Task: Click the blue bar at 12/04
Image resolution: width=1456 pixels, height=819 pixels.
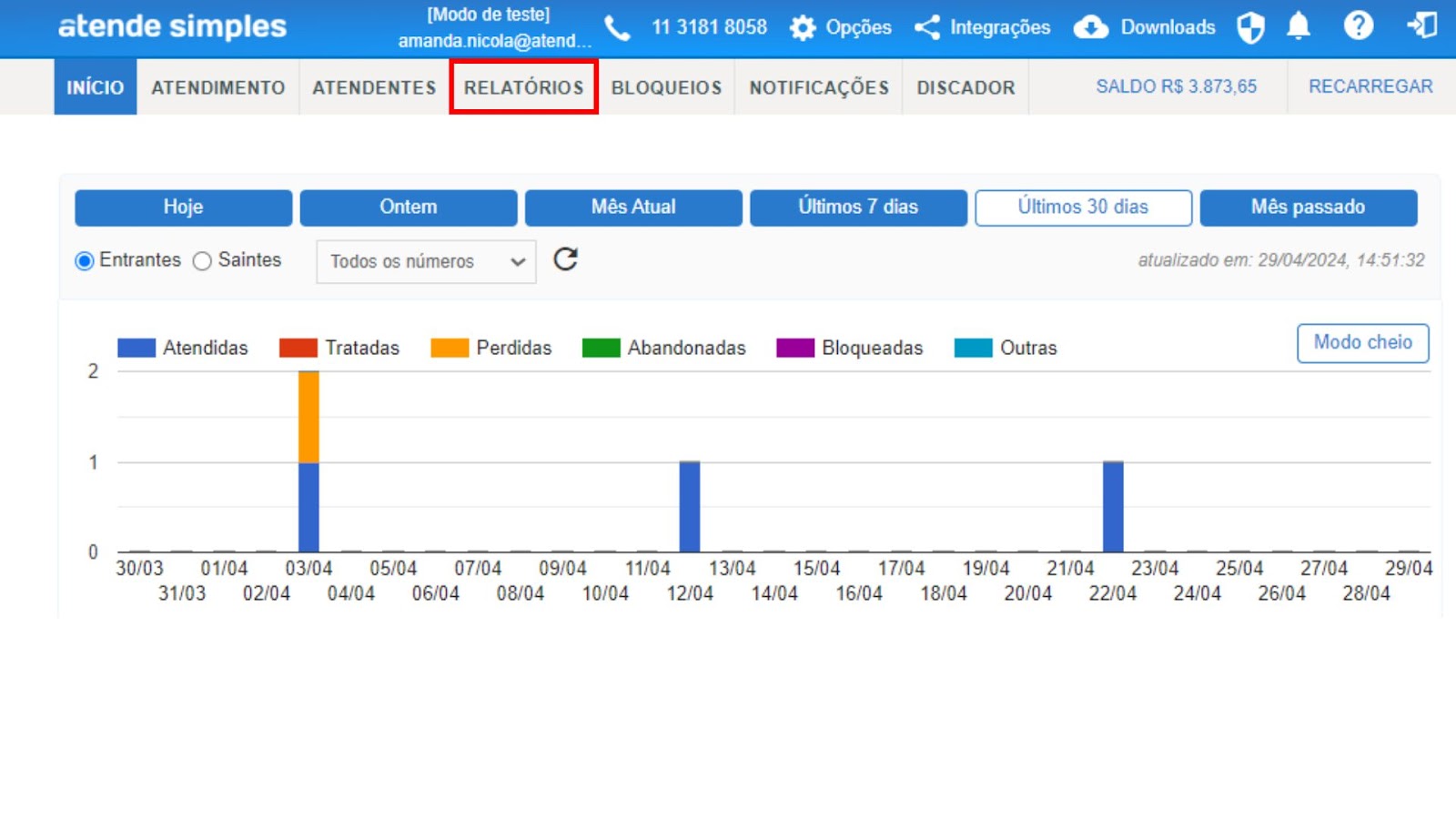Action: coord(690,507)
